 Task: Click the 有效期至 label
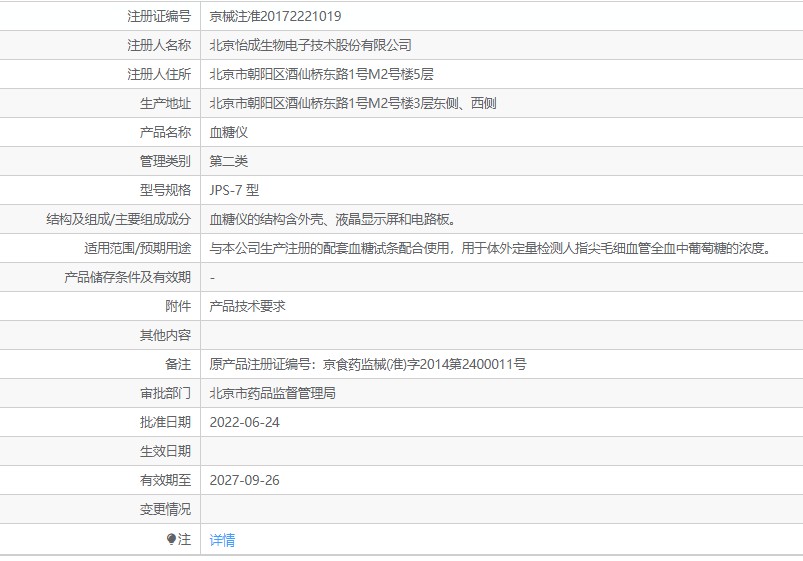[165, 480]
